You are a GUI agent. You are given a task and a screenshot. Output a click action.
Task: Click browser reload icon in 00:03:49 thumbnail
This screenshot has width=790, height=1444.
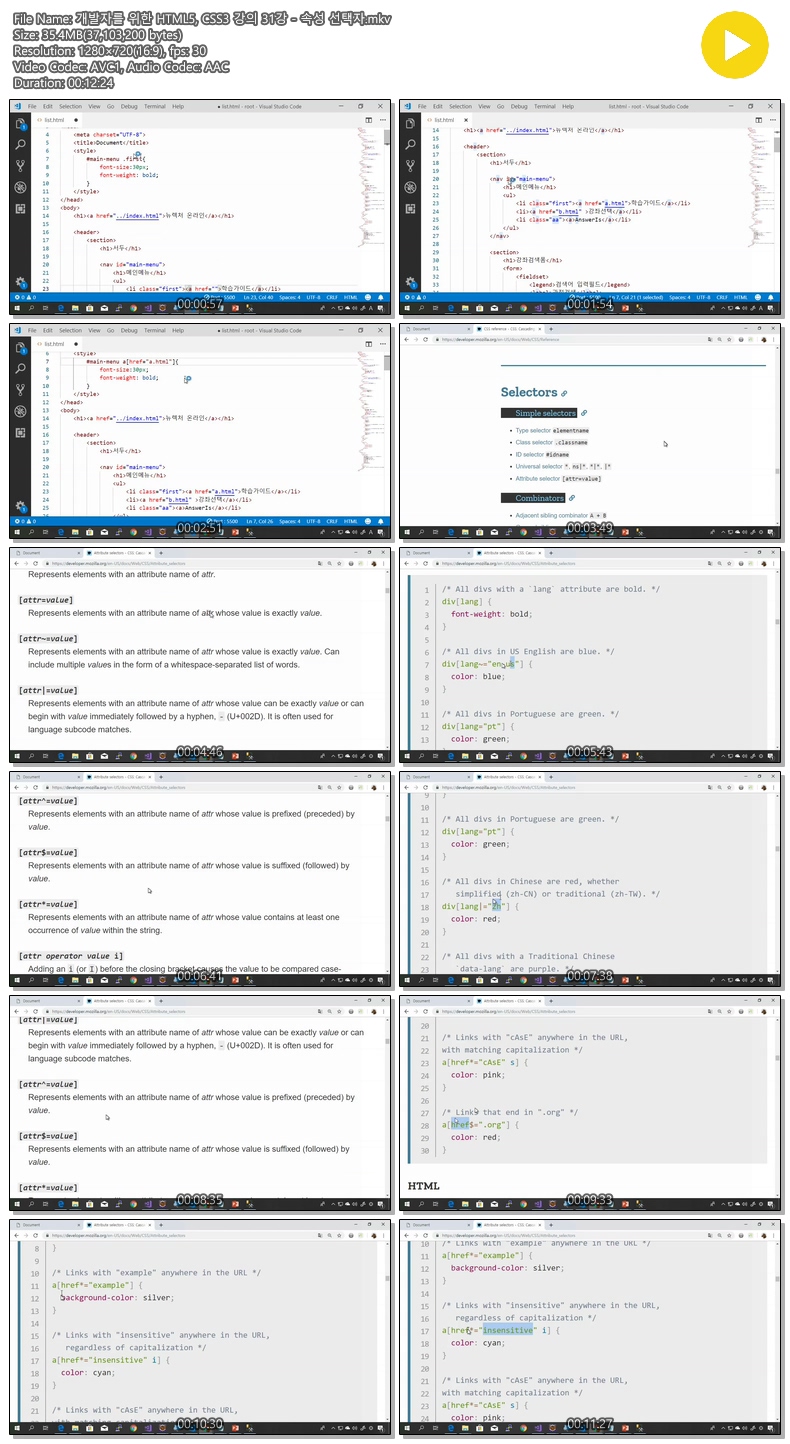[x=425, y=339]
